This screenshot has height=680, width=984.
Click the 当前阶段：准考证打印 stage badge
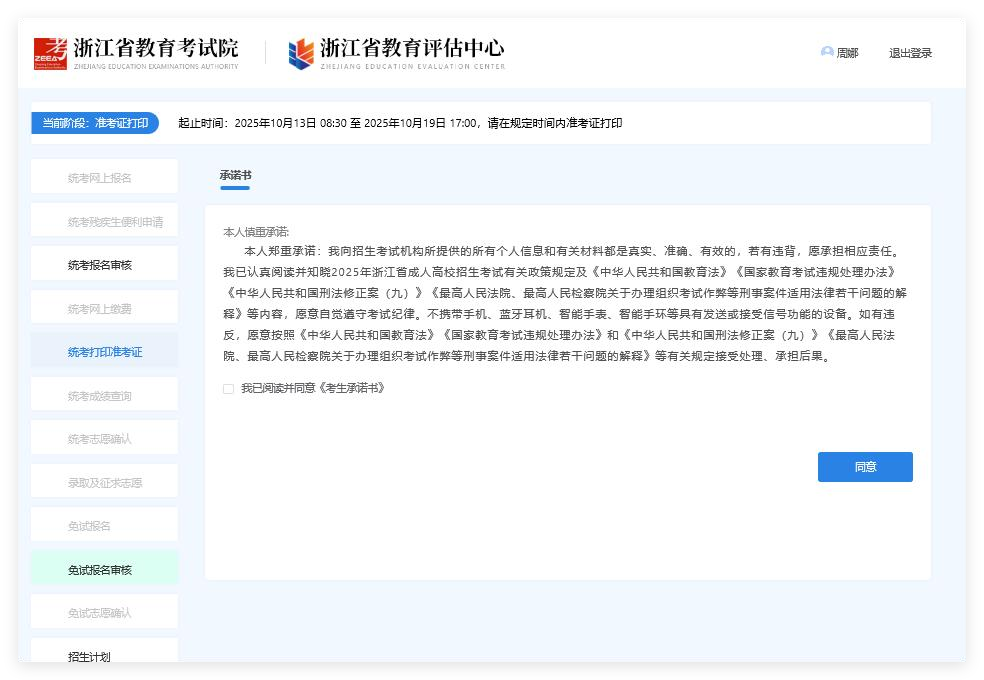95,123
